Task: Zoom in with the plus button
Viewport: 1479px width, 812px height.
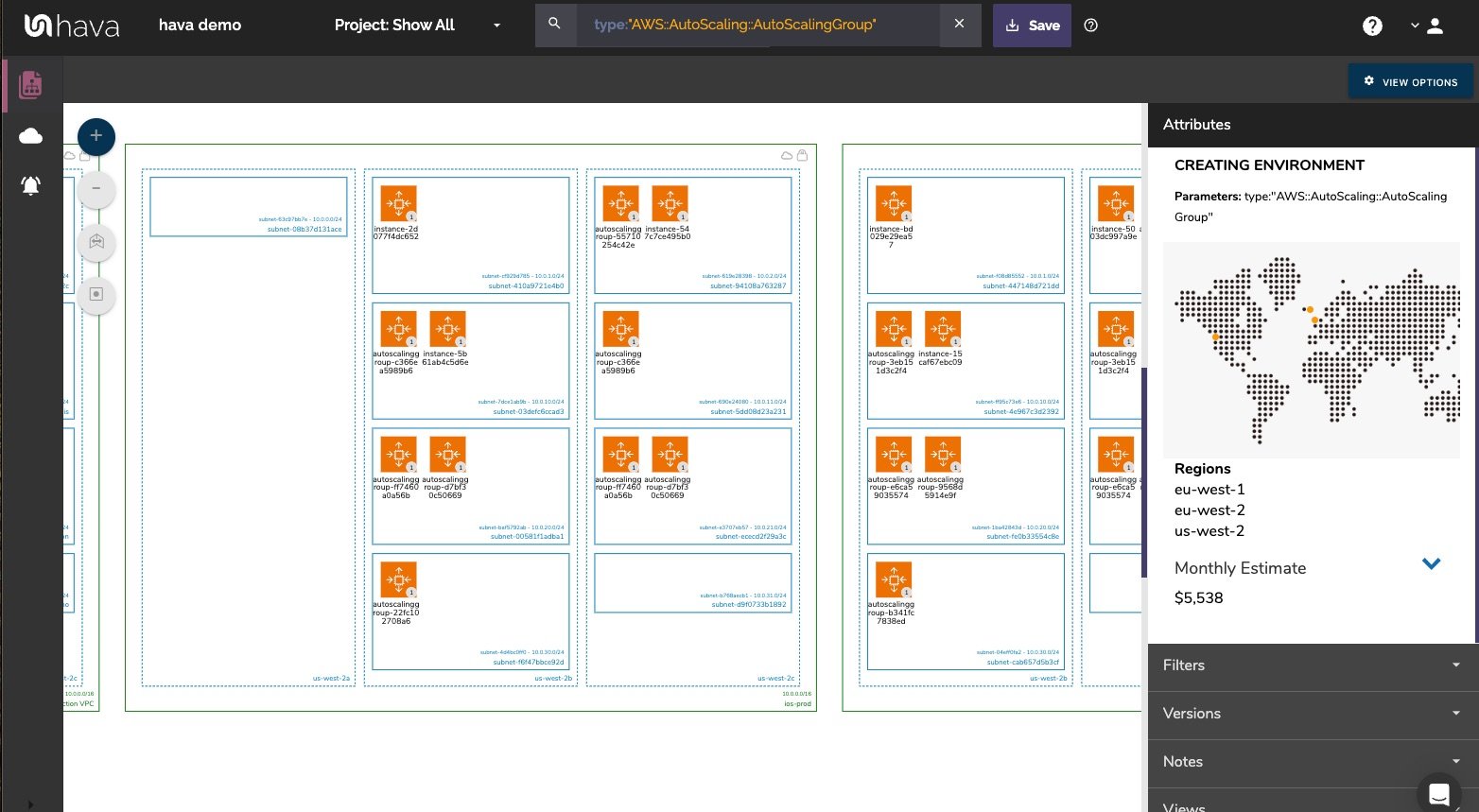Action: click(96, 136)
